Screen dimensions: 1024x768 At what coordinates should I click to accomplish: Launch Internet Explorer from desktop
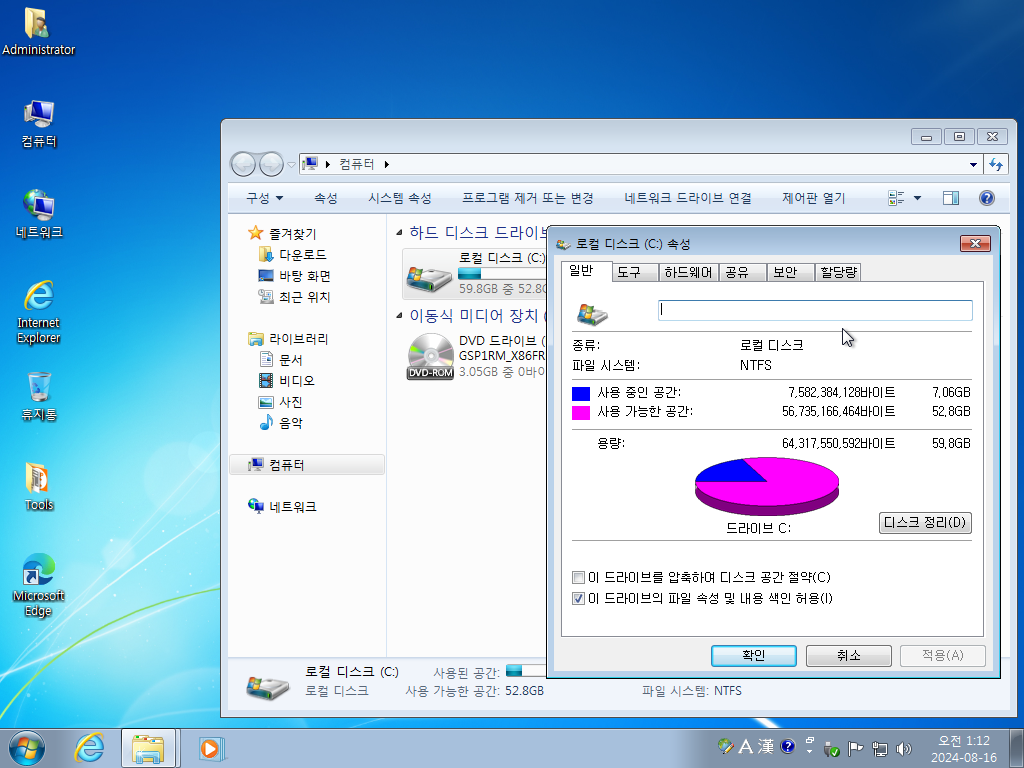[x=39, y=312]
